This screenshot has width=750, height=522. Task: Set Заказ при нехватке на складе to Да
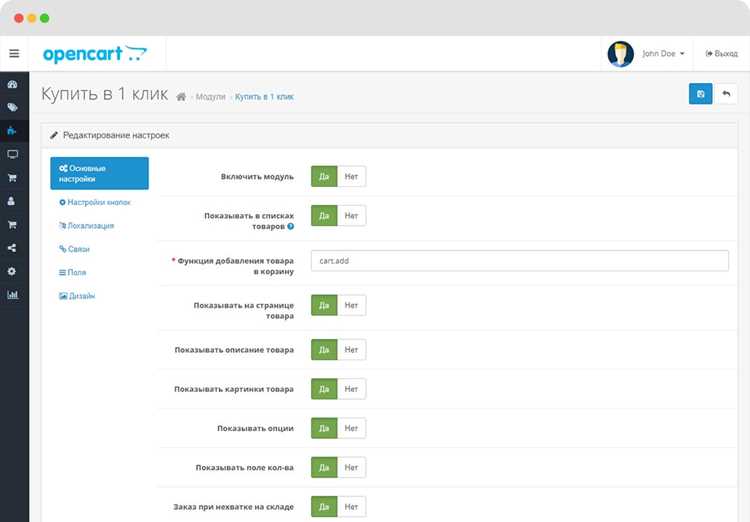[324, 507]
